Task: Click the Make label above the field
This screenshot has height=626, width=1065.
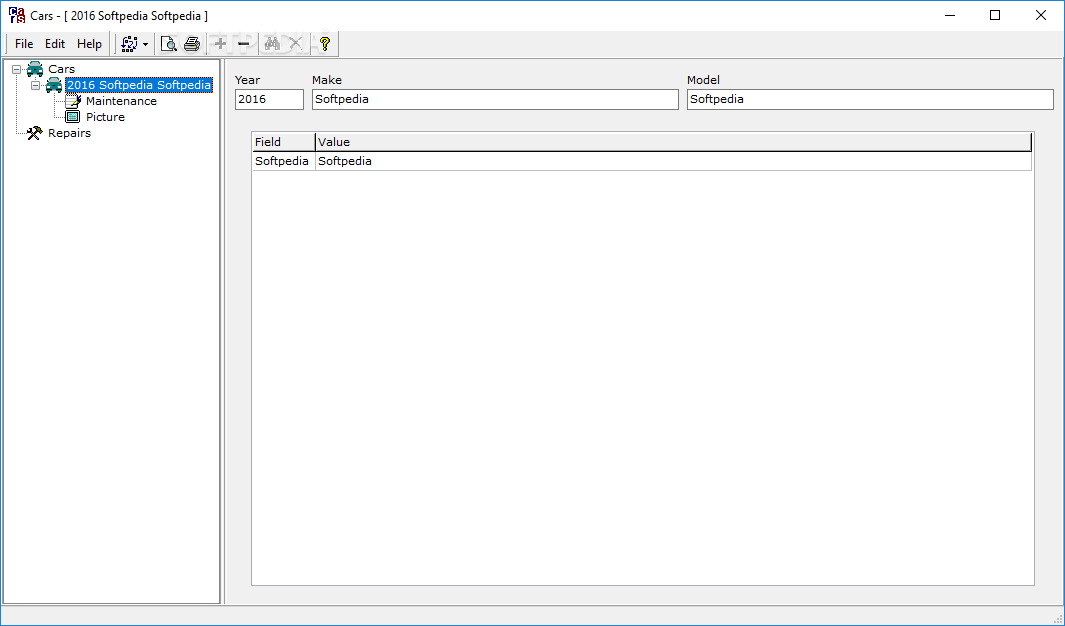Action: coord(327,80)
